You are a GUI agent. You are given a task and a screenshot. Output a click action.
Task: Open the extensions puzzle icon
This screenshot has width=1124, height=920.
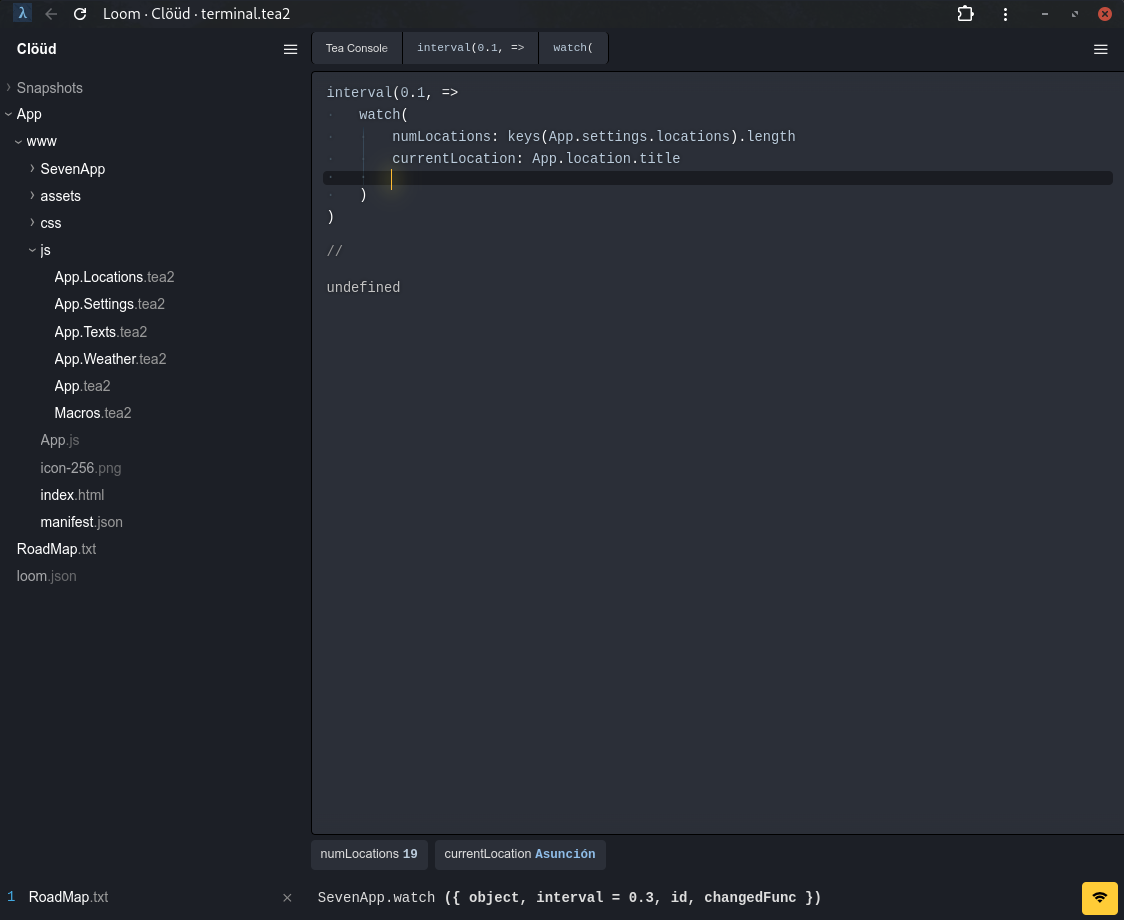(x=966, y=14)
